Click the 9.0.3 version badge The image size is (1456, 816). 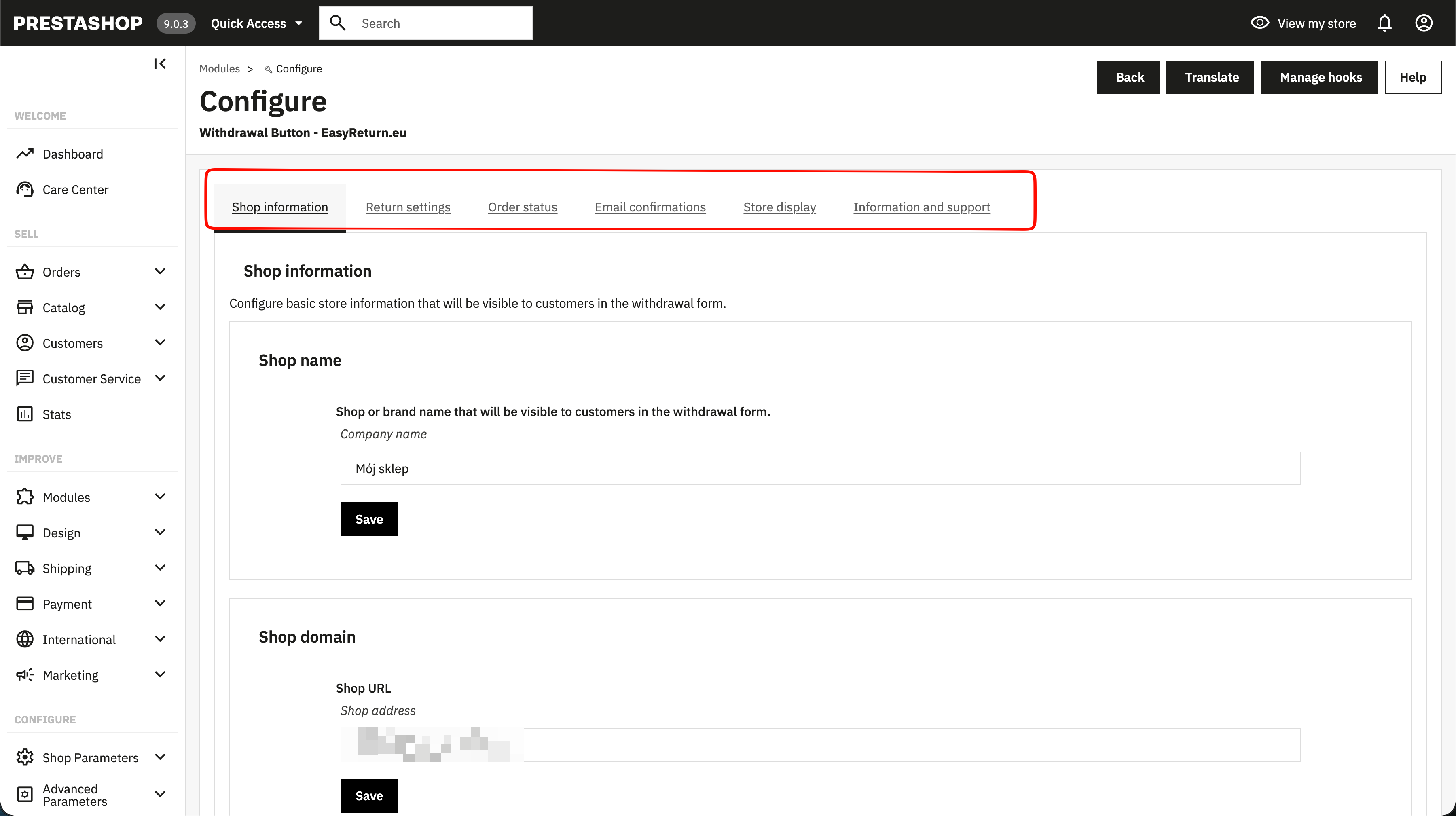tap(176, 23)
